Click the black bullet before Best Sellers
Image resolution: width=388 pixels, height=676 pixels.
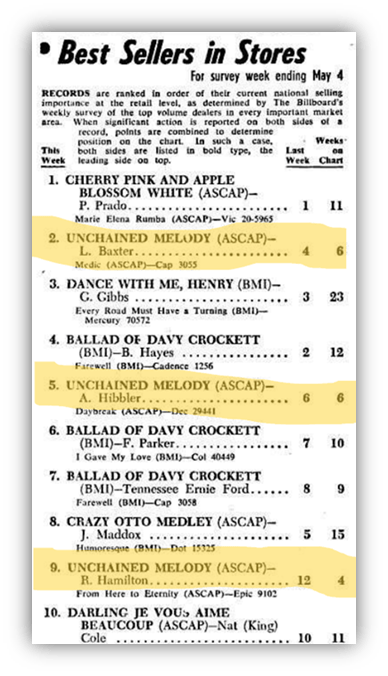(x=44, y=49)
